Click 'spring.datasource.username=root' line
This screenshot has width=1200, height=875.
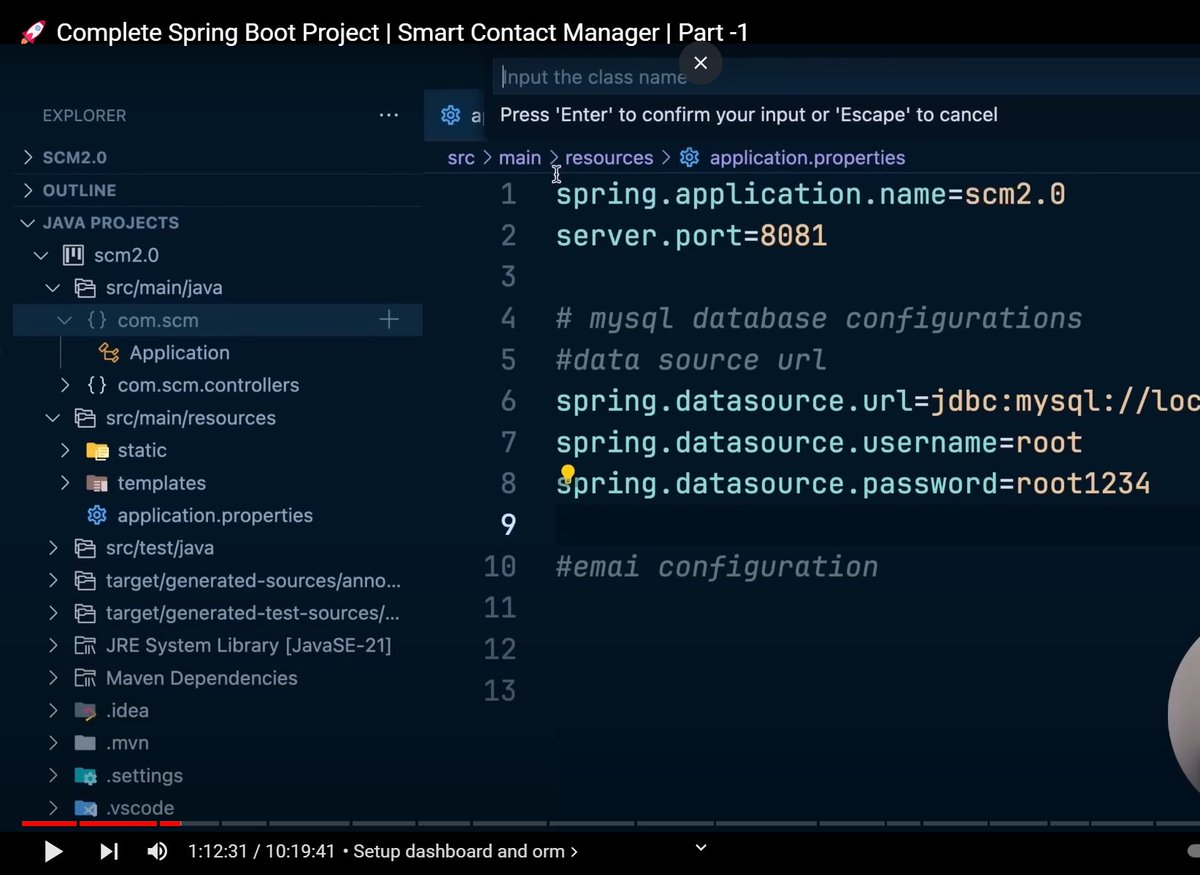click(819, 443)
